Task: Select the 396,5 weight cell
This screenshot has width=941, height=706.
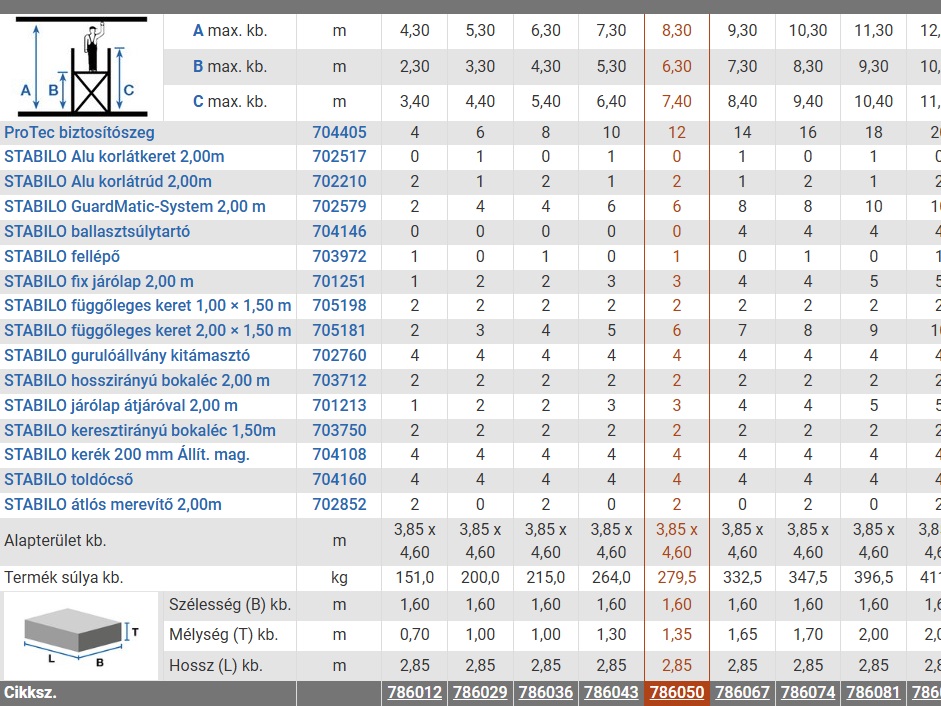Action: (874, 578)
